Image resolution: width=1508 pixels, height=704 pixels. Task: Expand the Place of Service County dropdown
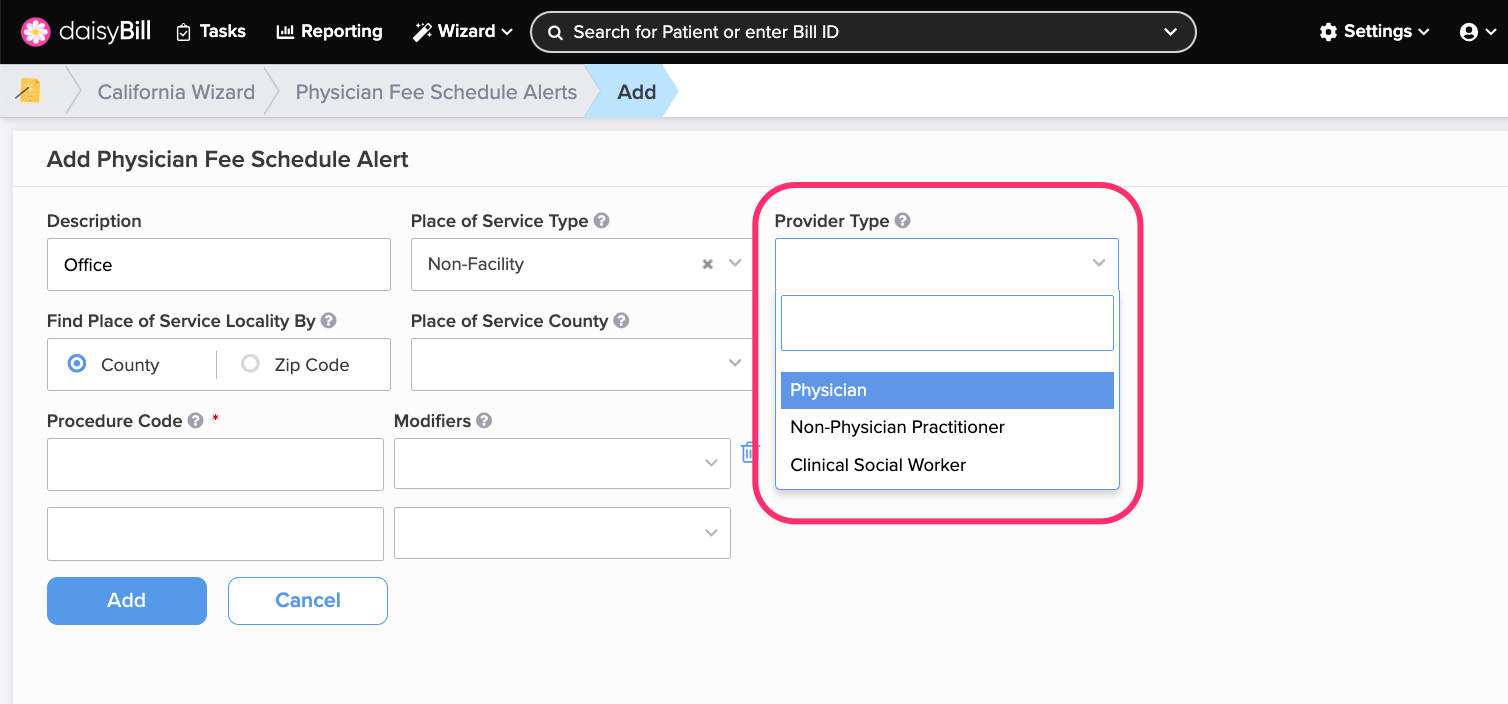point(580,364)
